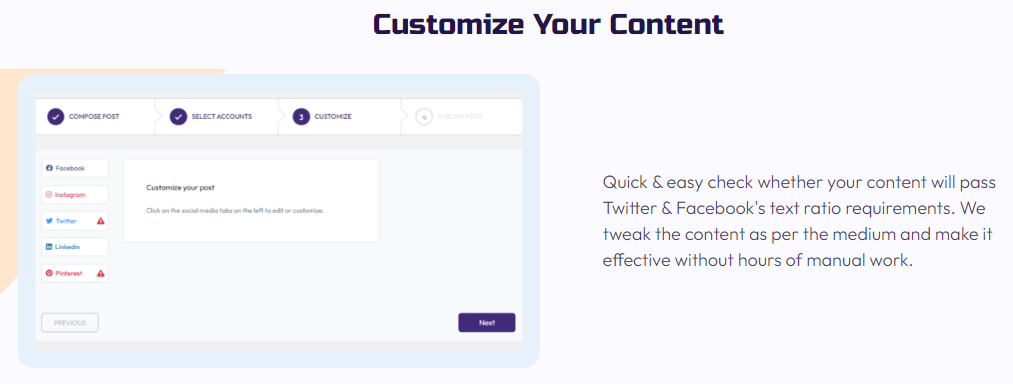Image resolution: width=1013 pixels, height=384 pixels.
Task: Click the warning triangle beside Twitter
Action: [x=101, y=221]
